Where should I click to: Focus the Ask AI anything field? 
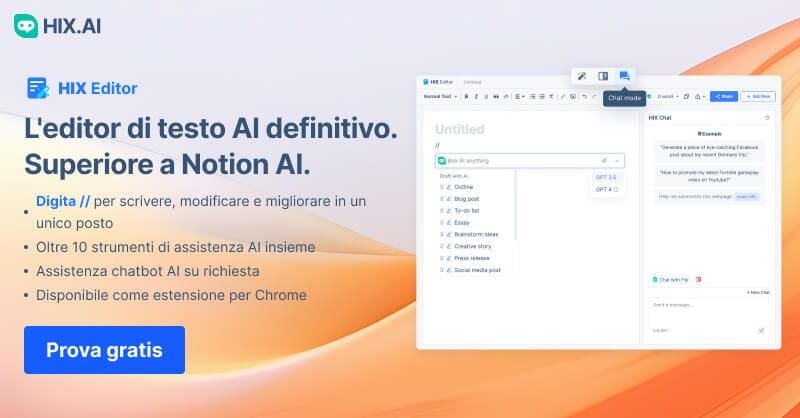coord(530,161)
